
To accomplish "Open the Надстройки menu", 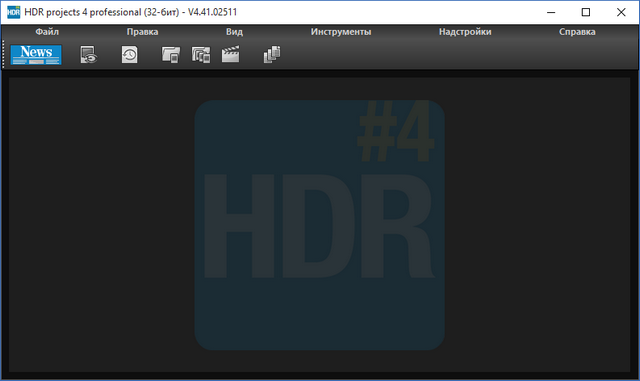I will click(x=465, y=32).
